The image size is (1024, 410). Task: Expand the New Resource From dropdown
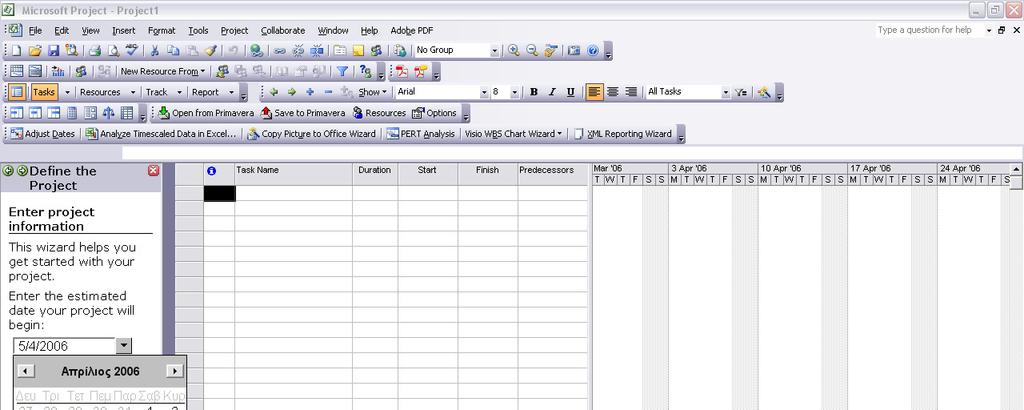click(163, 71)
